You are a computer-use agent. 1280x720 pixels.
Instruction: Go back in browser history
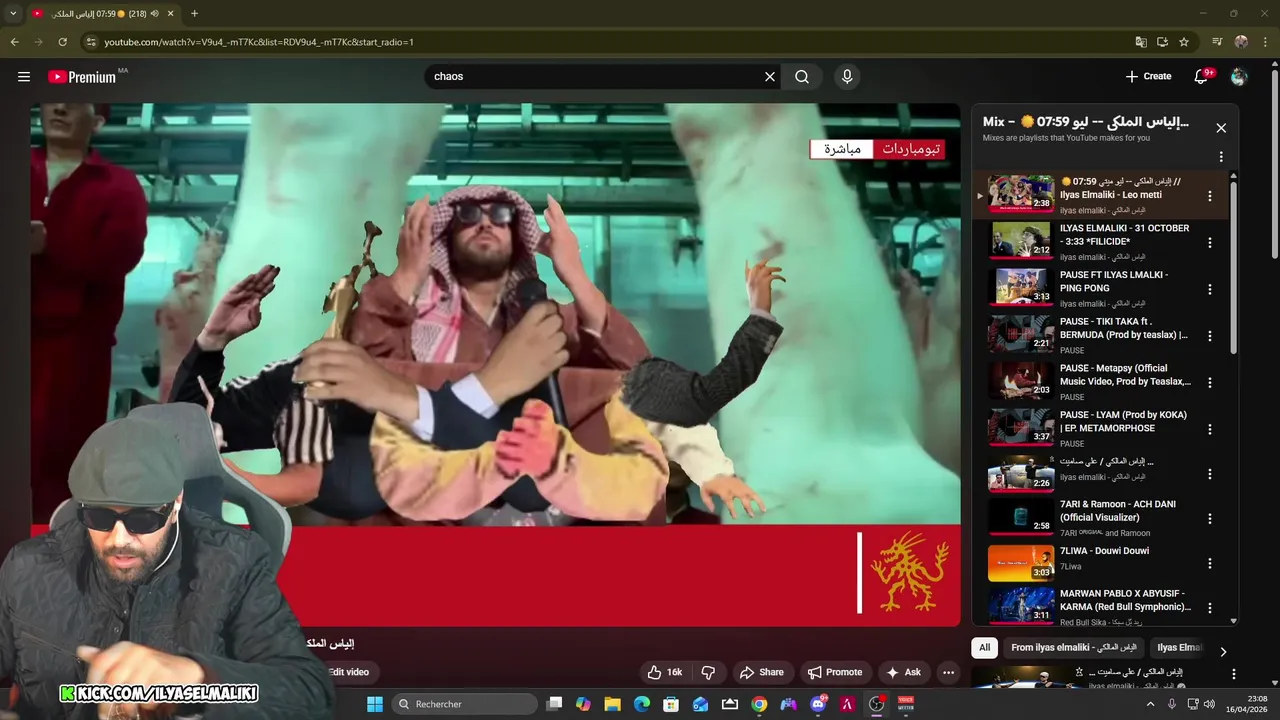14,42
